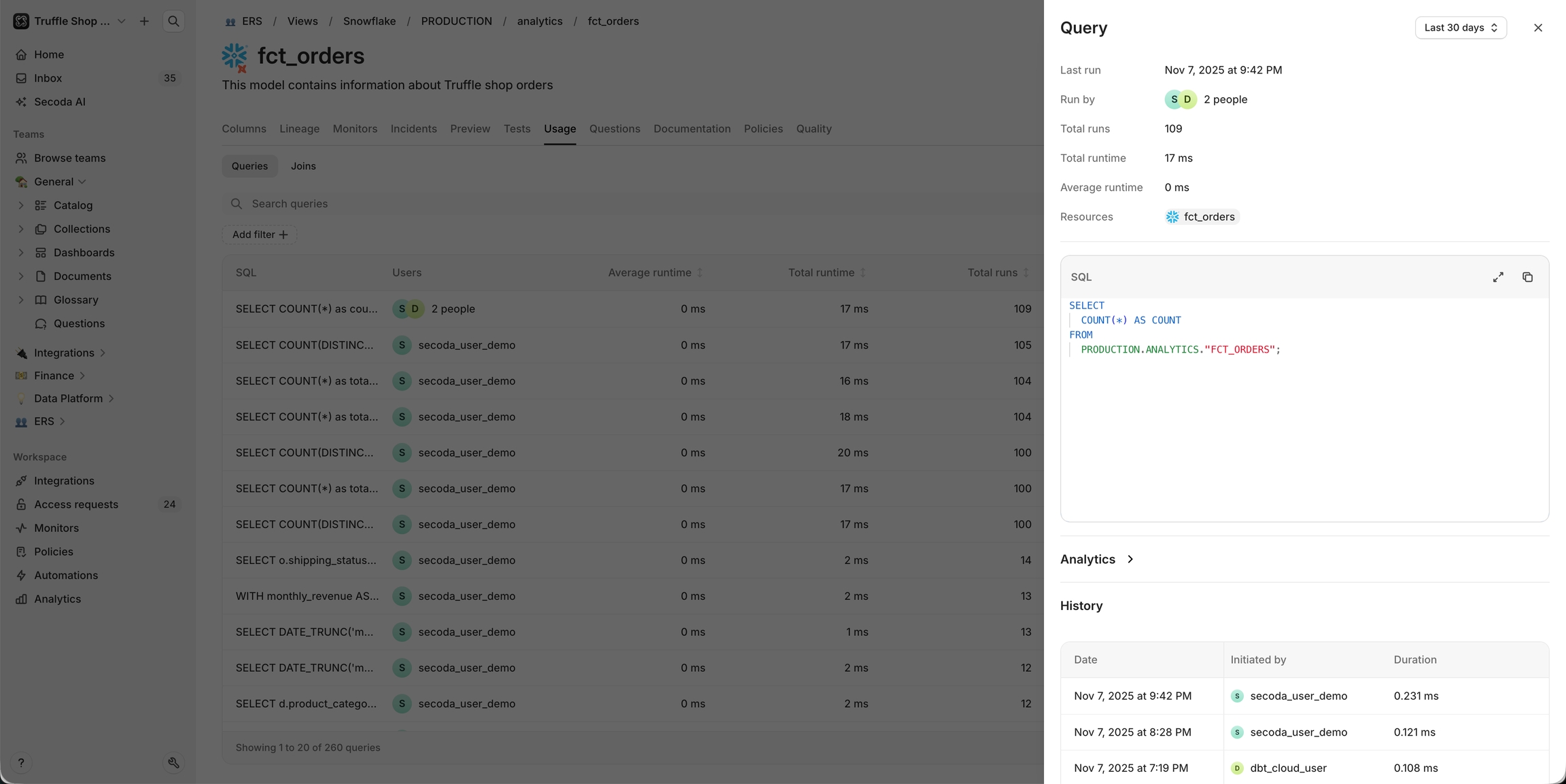Viewport: 1566px width, 784px height.
Task: Click the search magnifier icon in sidebar header
Action: (173, 21)
